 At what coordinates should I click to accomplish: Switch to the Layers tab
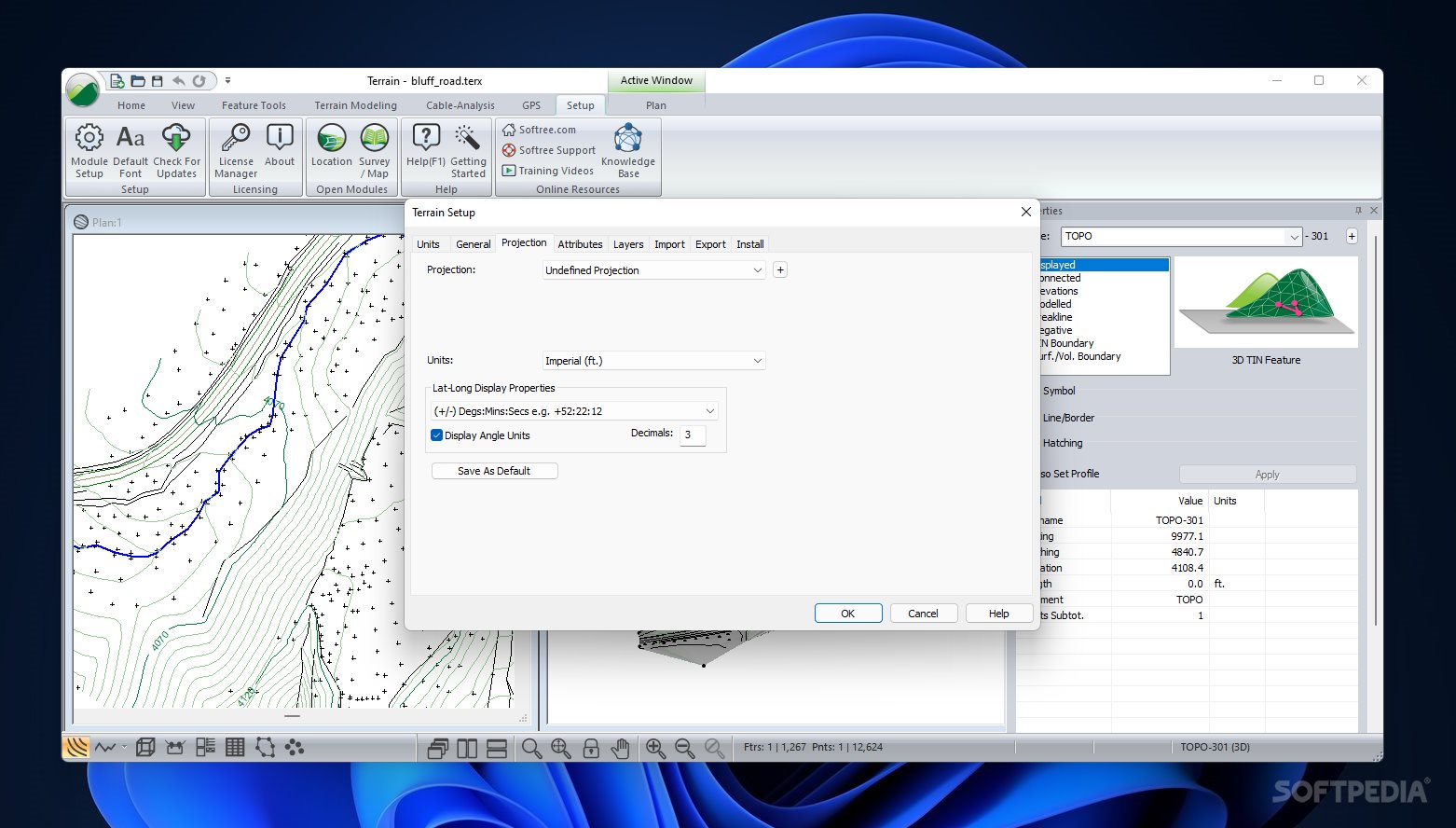click(x=628, y=244)
